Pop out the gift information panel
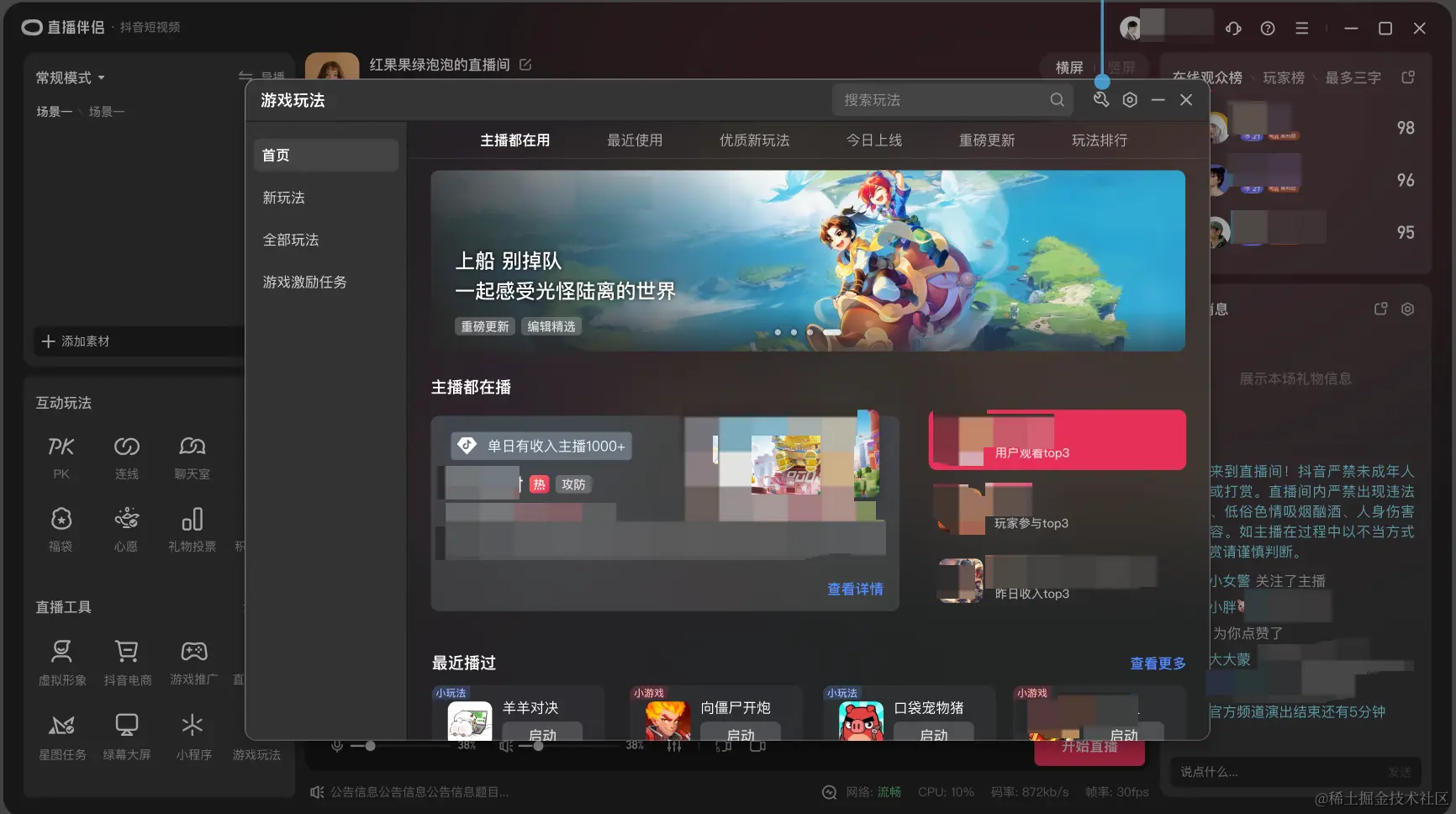The height and width of the screenshot is (814, 1456). coord(1380,309)
